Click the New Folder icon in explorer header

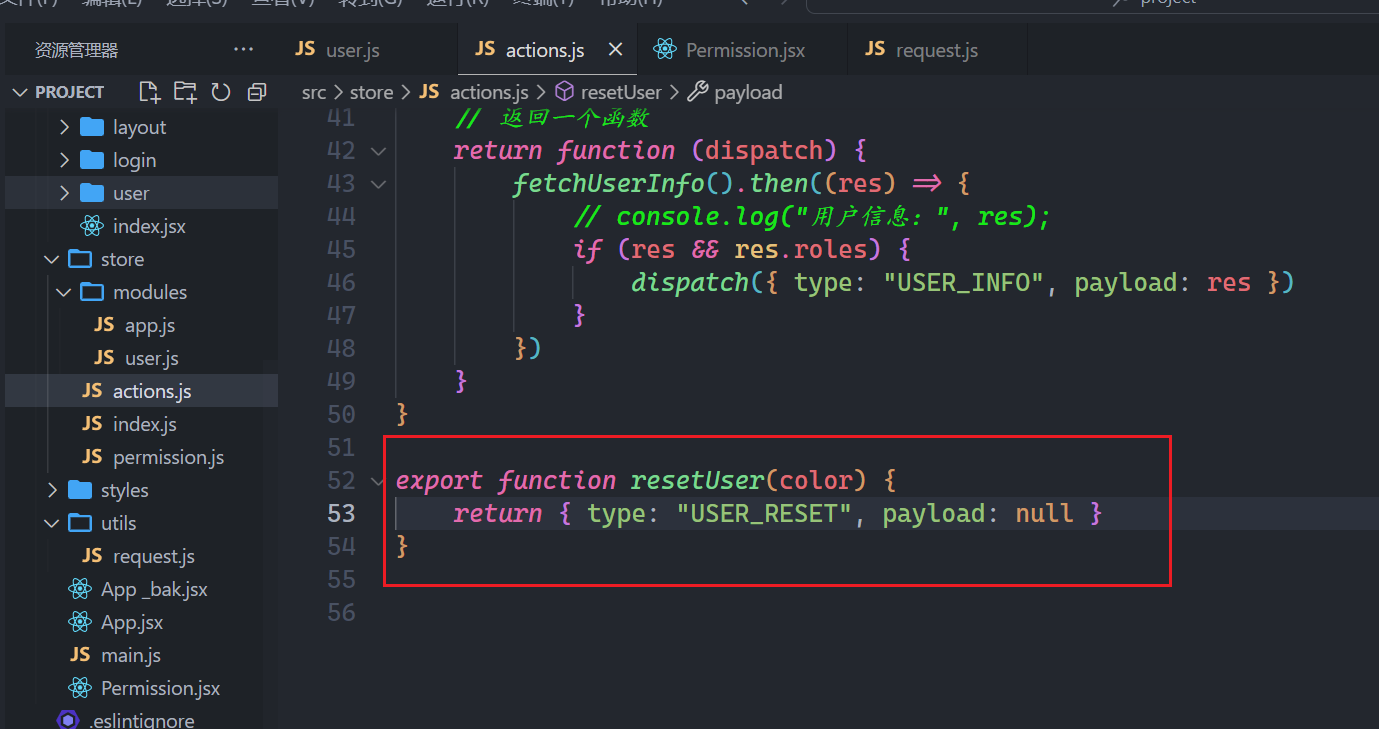click(185, 92)
